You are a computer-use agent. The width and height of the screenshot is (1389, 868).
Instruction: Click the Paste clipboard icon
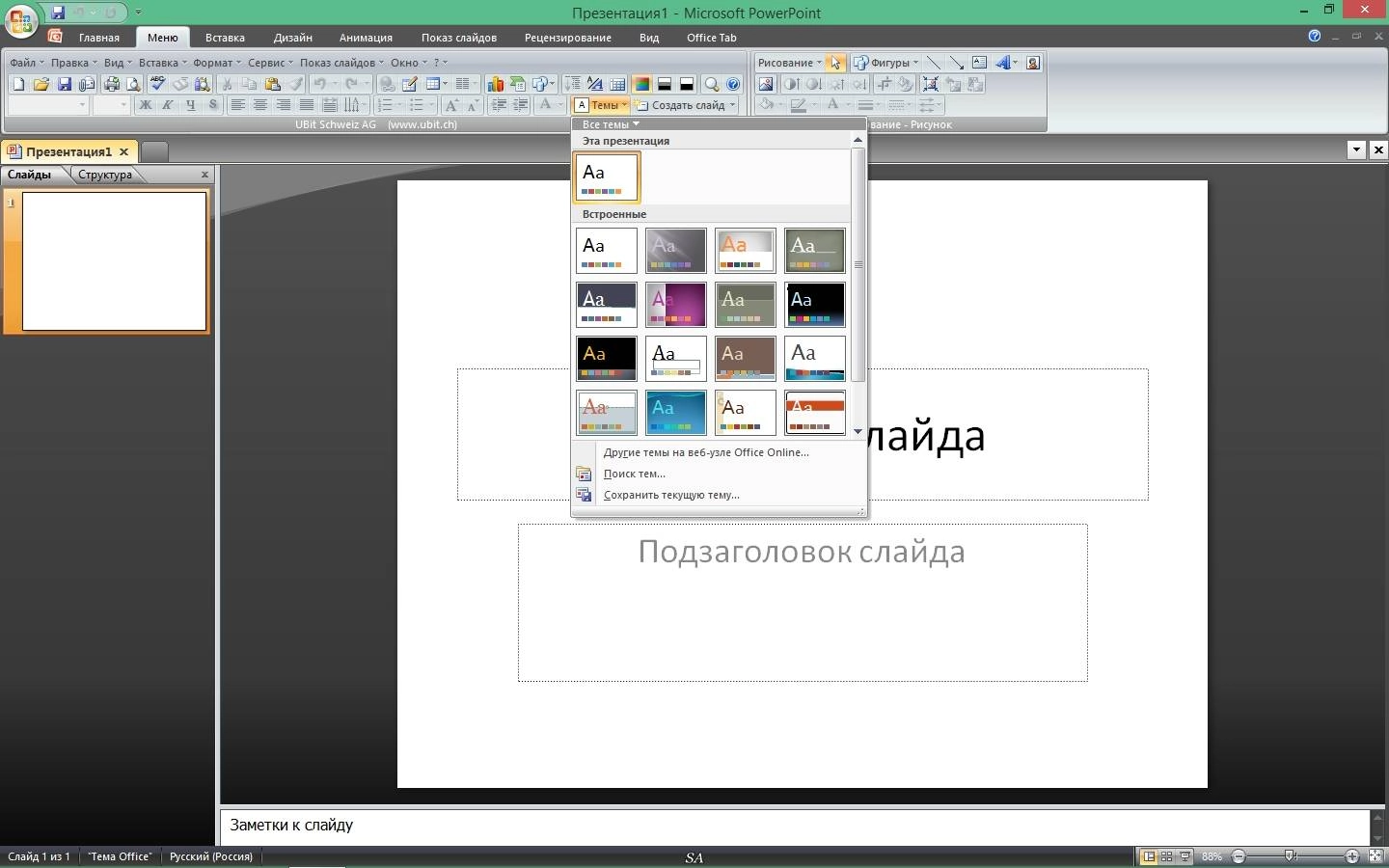coord(272,84)
